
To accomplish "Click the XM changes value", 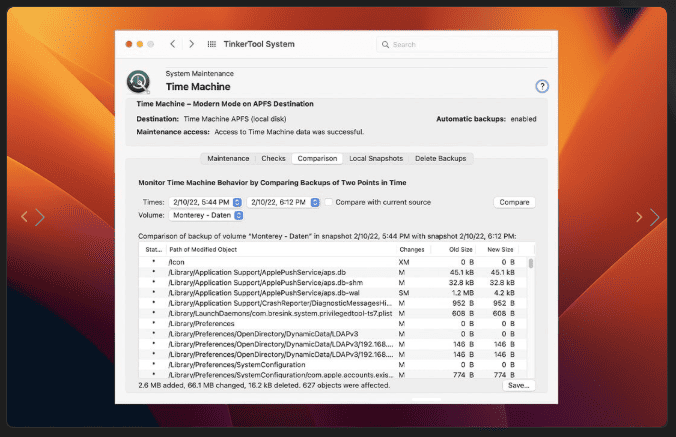I will tap(404, 262).
